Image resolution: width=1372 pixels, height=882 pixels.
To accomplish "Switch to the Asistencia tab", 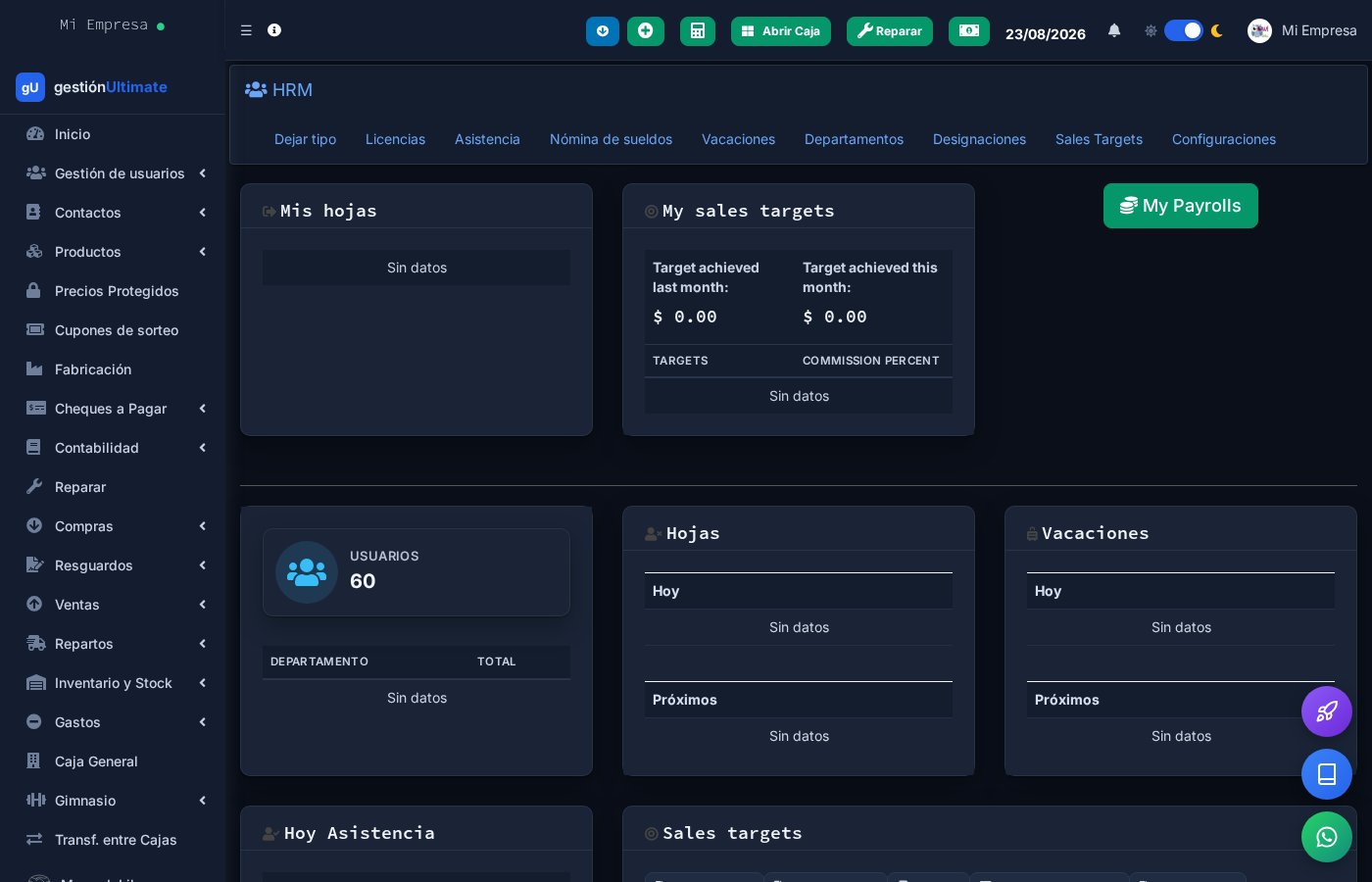I will coord(487,139).
